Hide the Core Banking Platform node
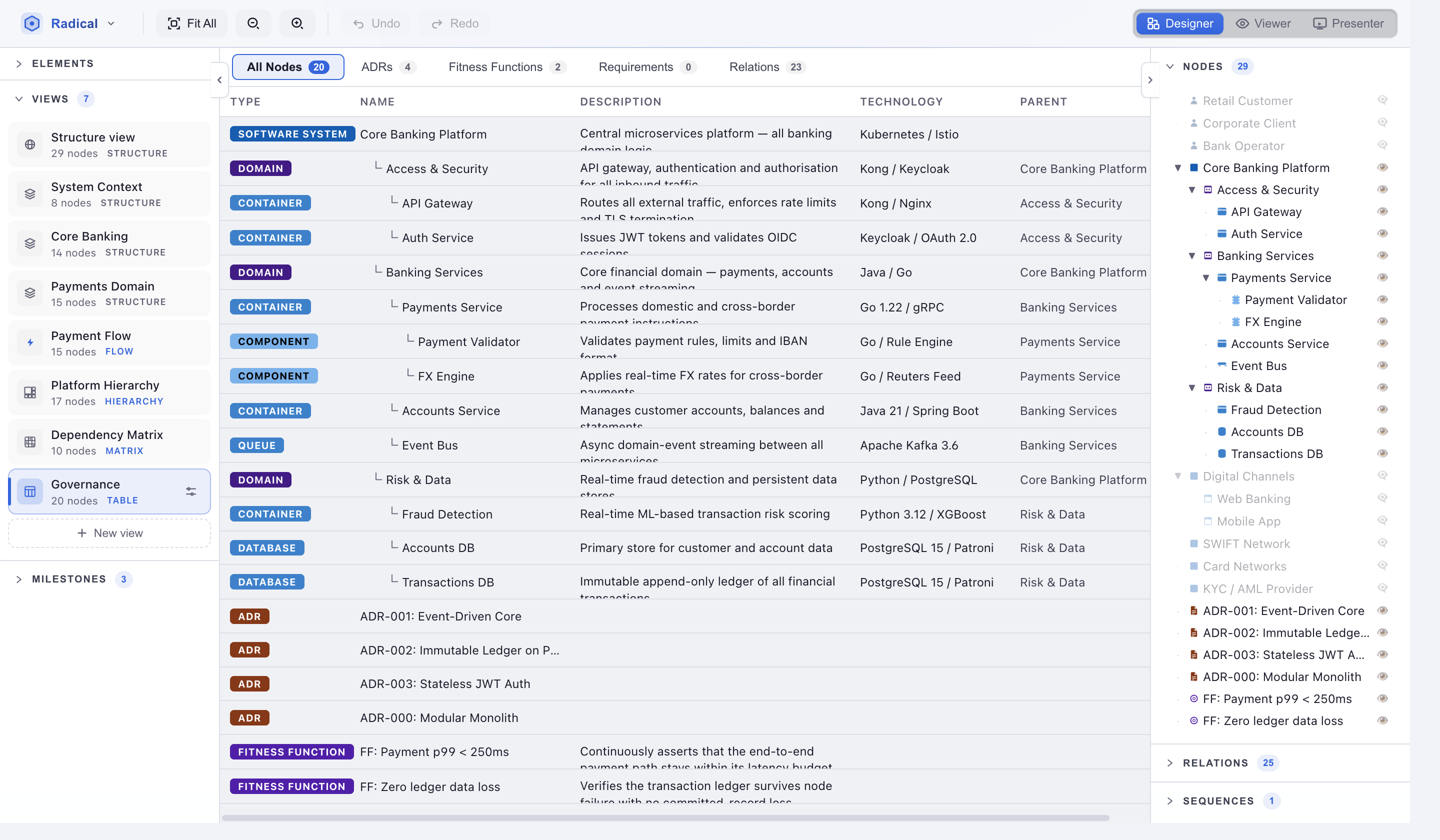1440x840 pixels. (x=1382, y=167)
